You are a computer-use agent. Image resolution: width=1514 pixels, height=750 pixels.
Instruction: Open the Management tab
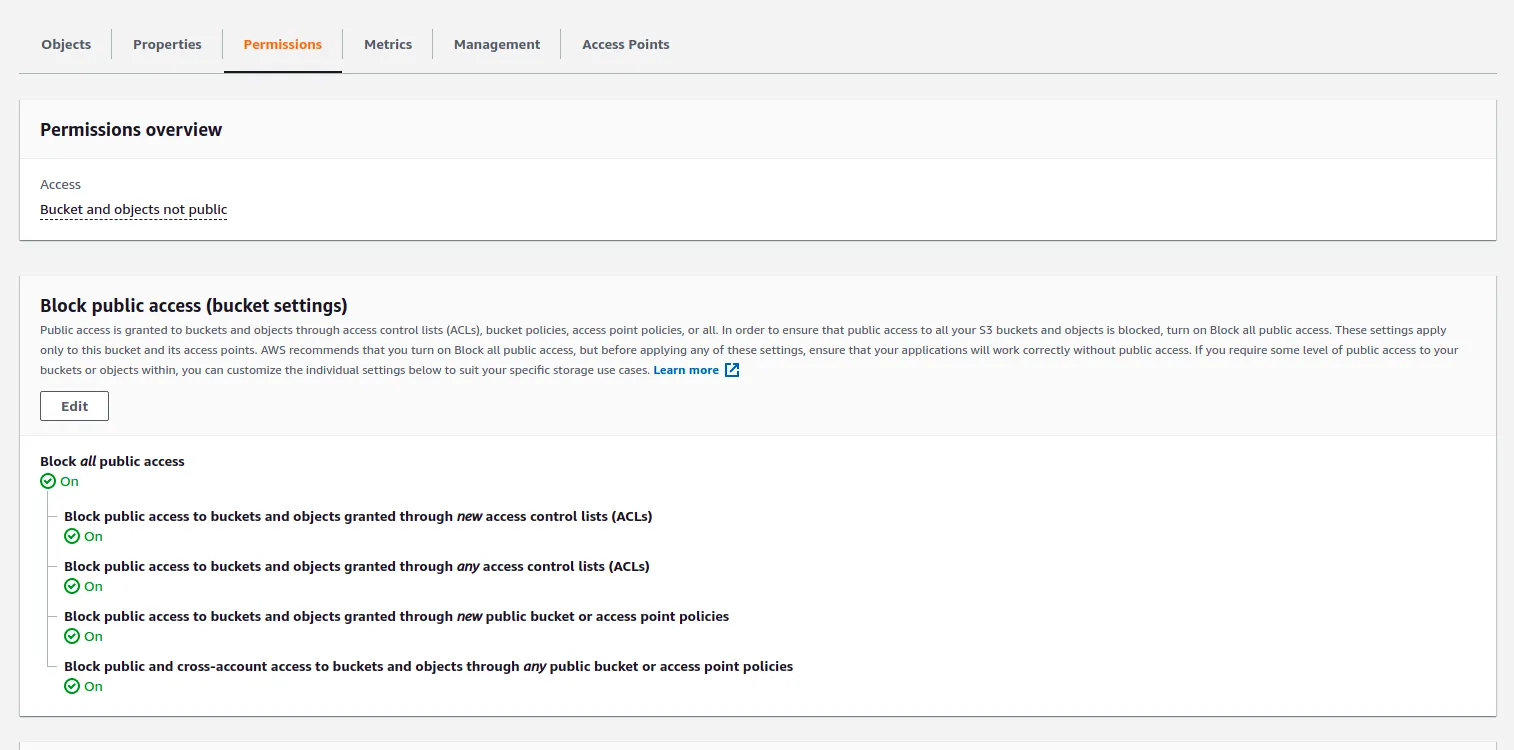tap(497, 44)
